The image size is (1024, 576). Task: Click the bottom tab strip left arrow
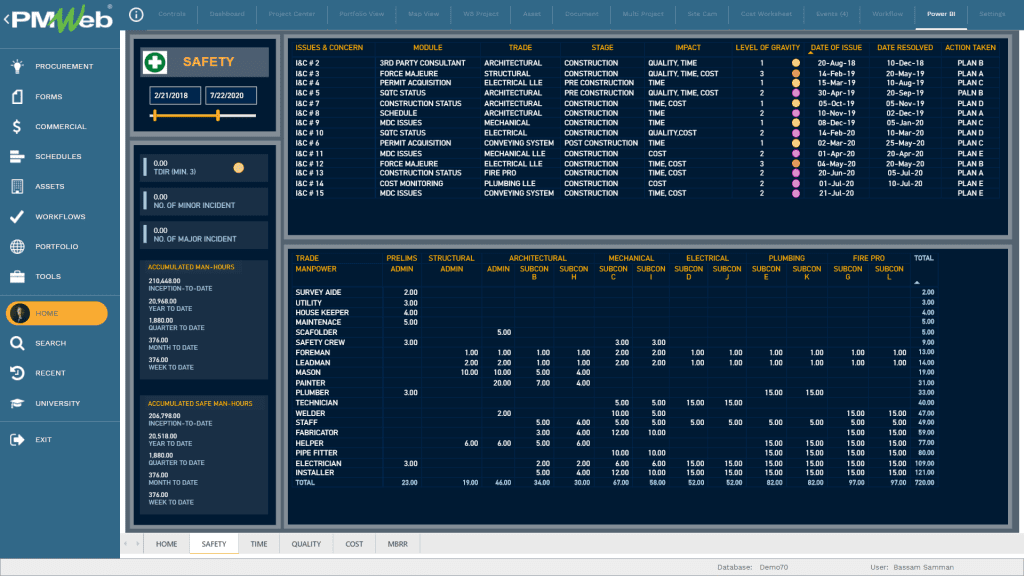[x=126, y=543]
